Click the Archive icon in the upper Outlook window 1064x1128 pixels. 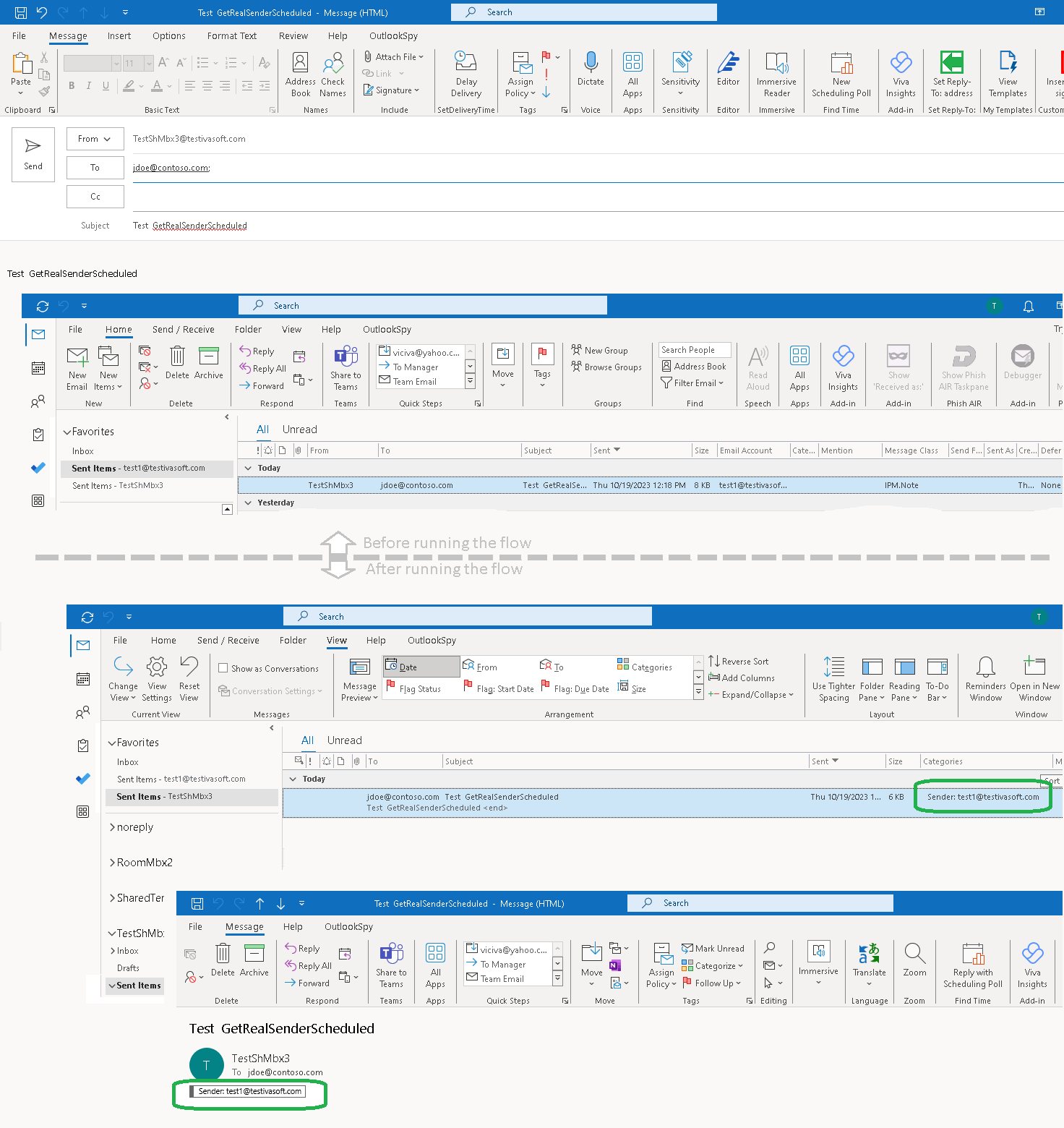208,363
